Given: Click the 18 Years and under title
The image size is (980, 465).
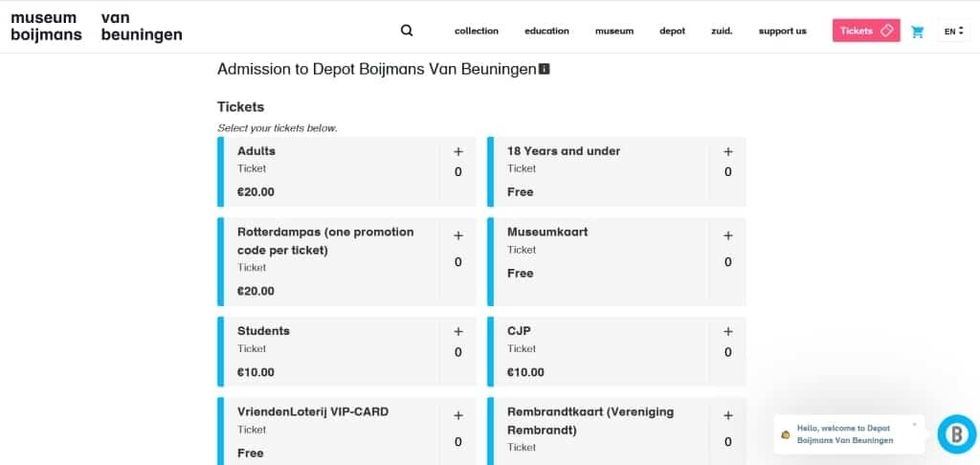Looking at the screenshot, I should point(564,151).
